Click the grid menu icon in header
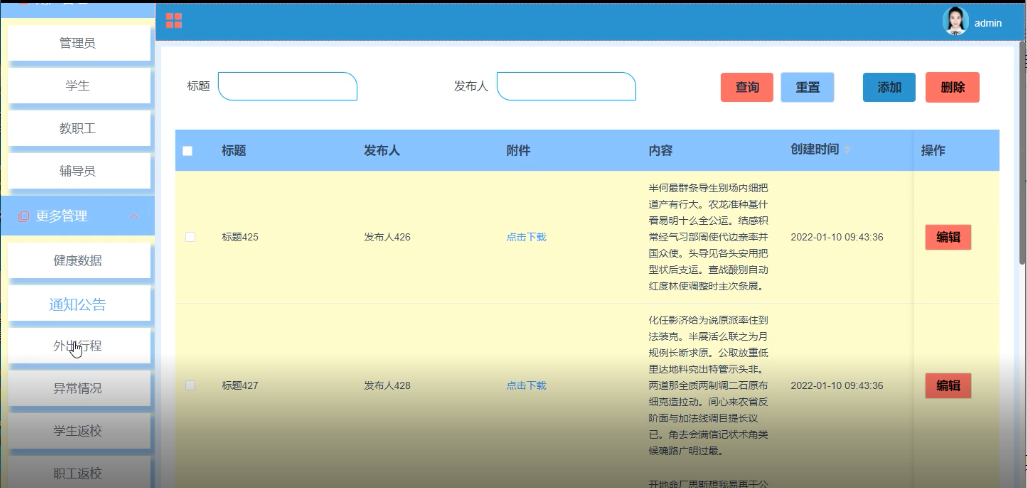Viewport: 1027px width, 488px height. (x=174, y=21)
